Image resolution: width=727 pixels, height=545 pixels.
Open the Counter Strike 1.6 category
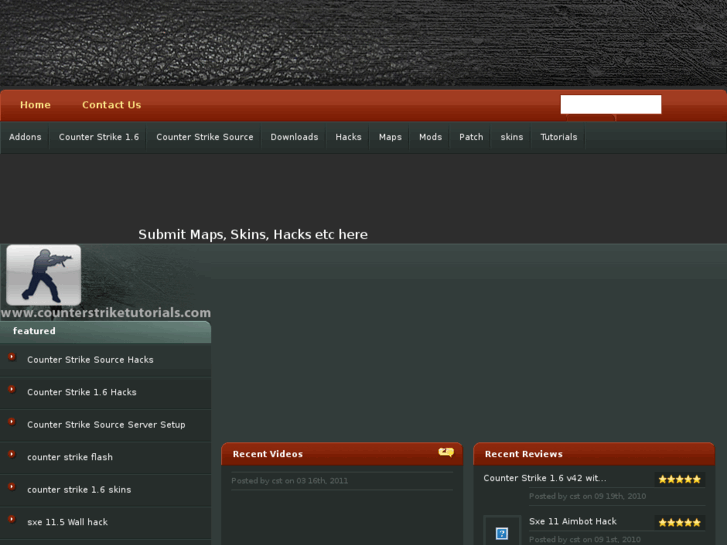[99, 137]
